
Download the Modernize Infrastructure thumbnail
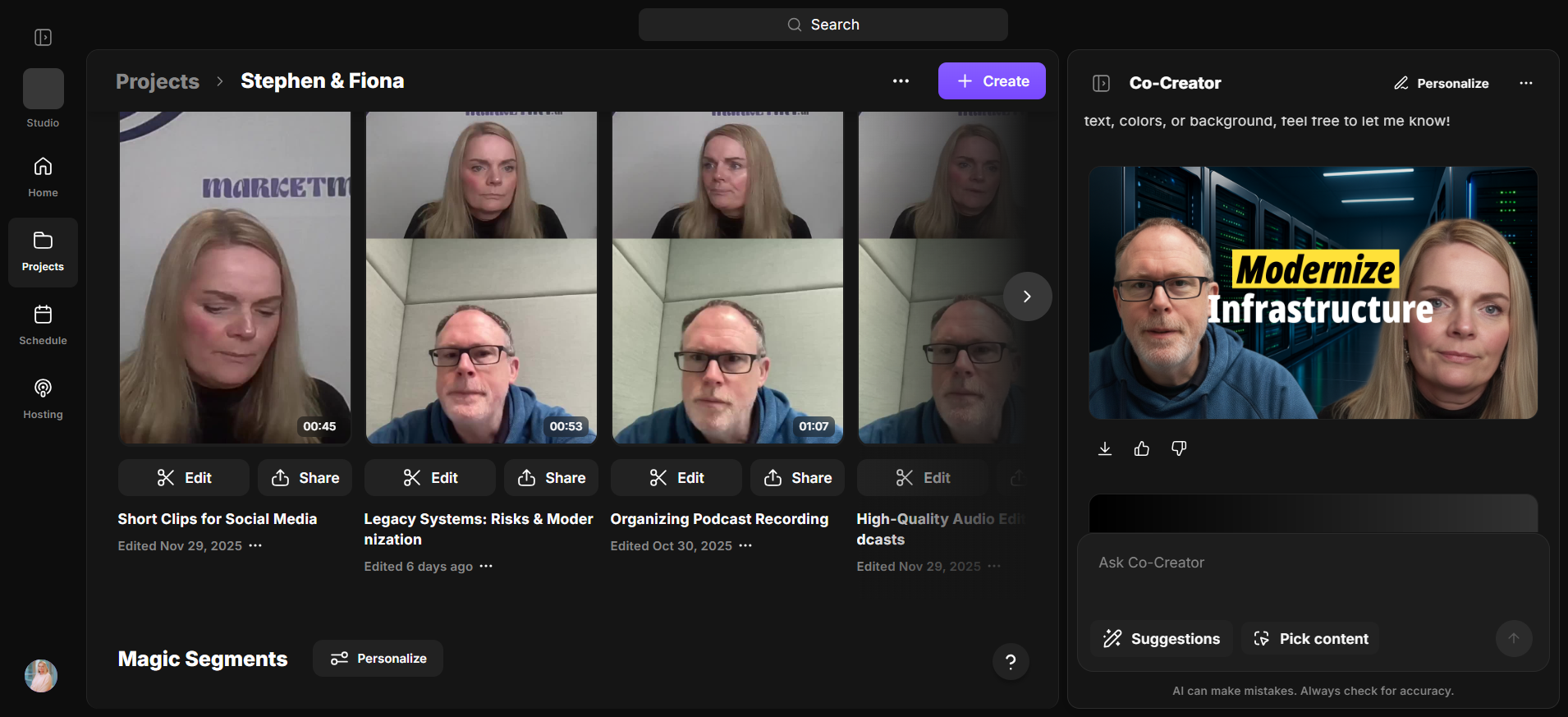[x=1105, y=448]
